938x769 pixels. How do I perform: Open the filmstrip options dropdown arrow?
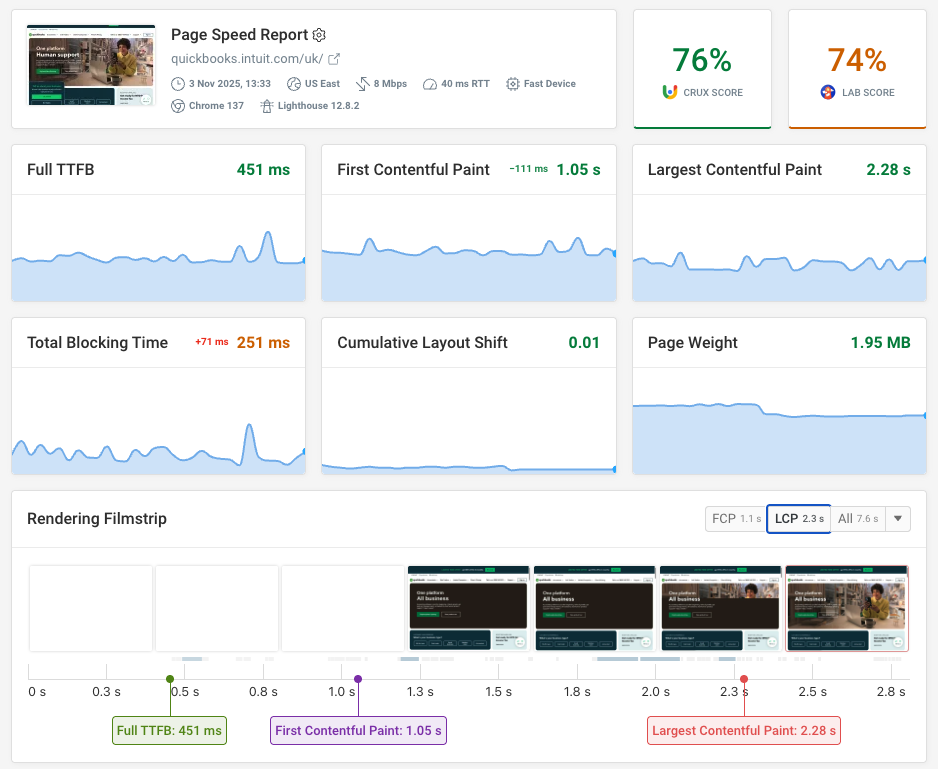[x=898, y=518]
